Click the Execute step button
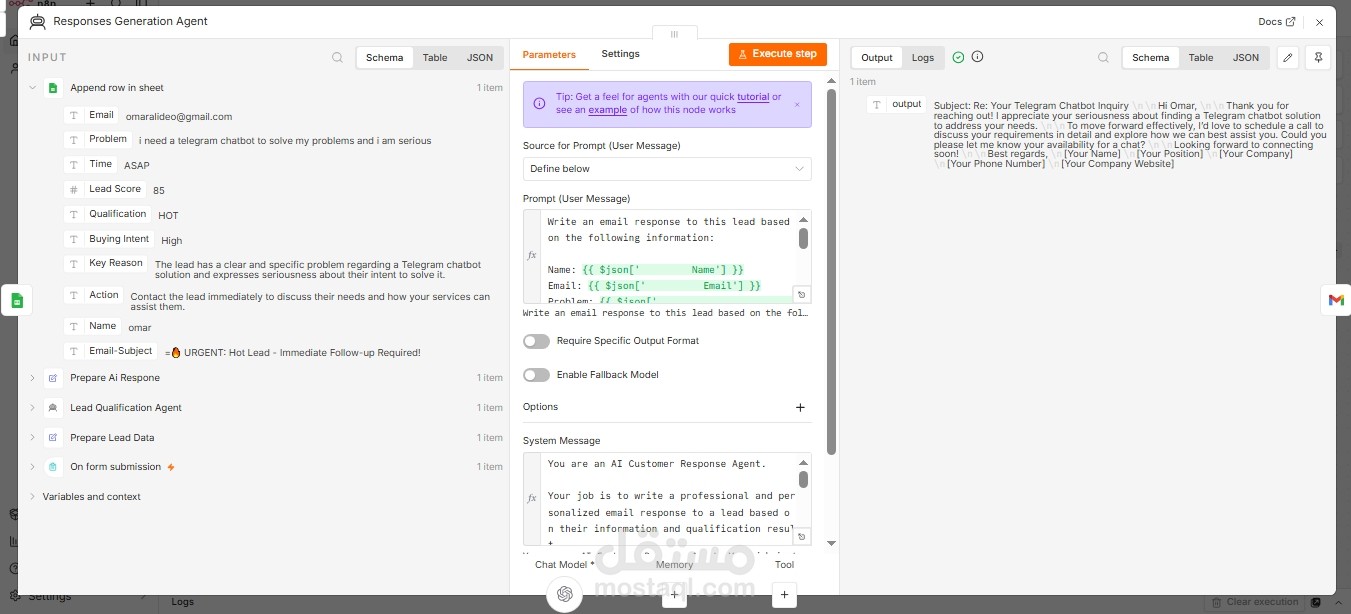The width and height of the screenshot is (1351, 614). pos(778,54)
